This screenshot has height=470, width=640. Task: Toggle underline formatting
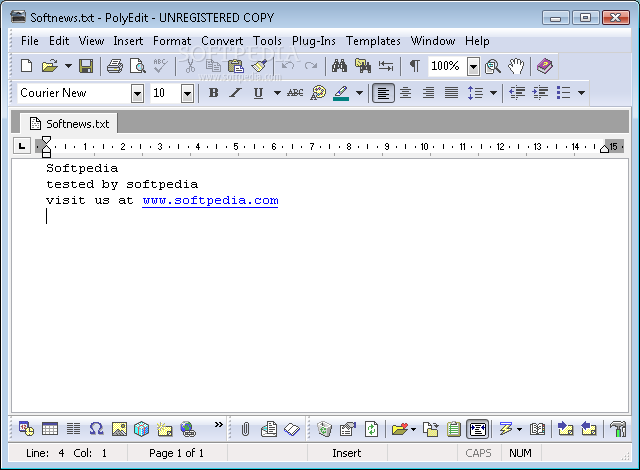tap(258, 93)
